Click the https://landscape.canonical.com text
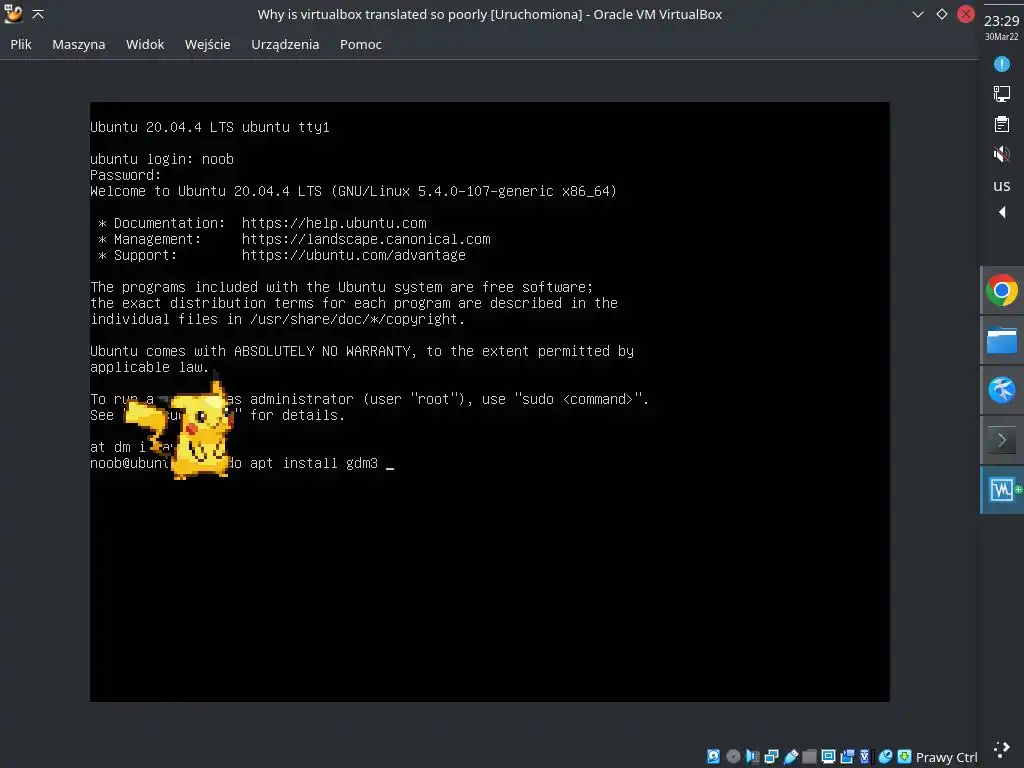Screen dimensions: 1024x768 click(x=366, y=239)
